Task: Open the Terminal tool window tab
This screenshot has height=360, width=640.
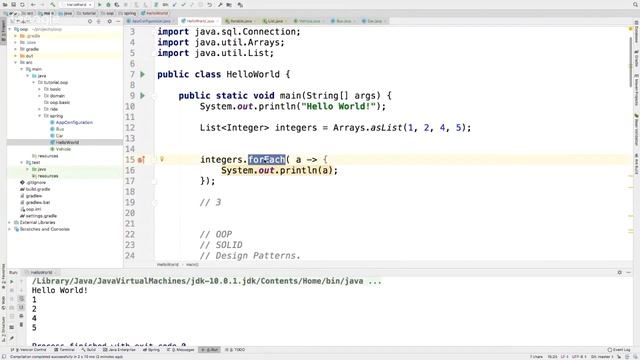Action: [x=64, y=350]
